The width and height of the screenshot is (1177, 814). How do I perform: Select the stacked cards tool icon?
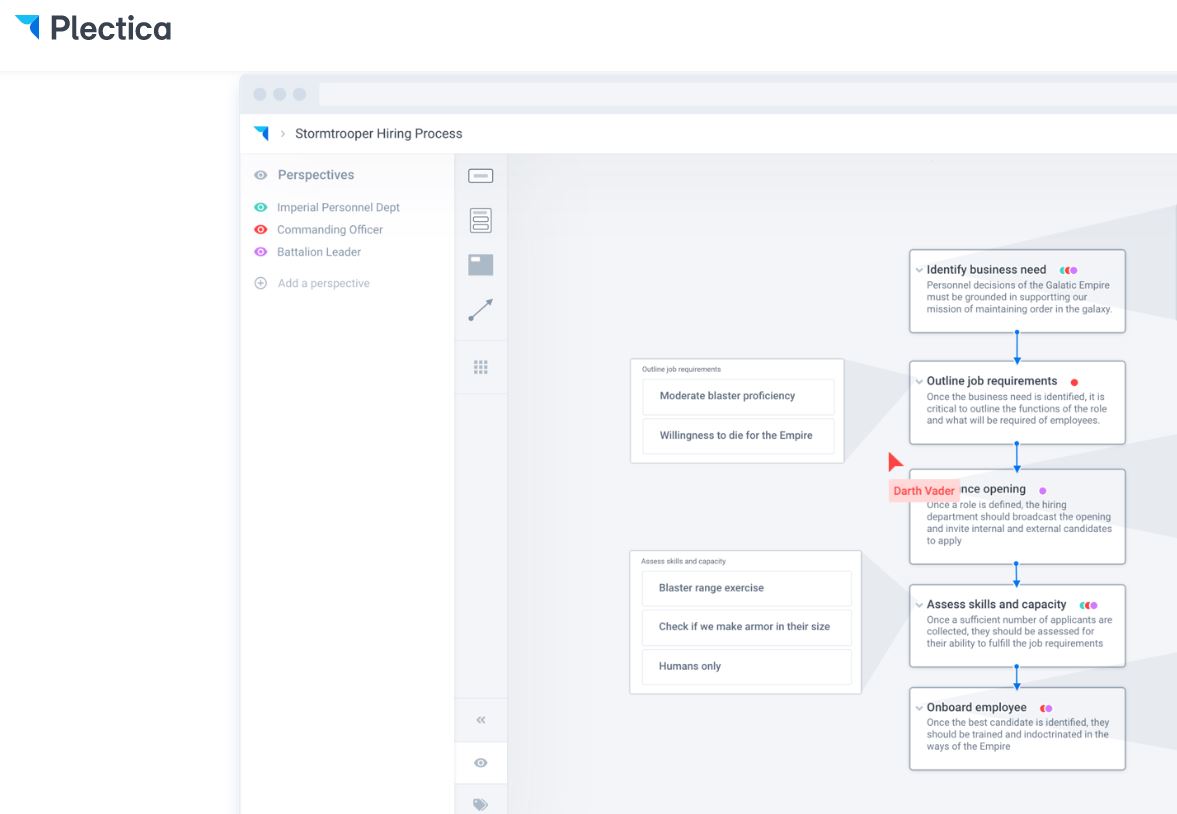[x=481, y=221]
